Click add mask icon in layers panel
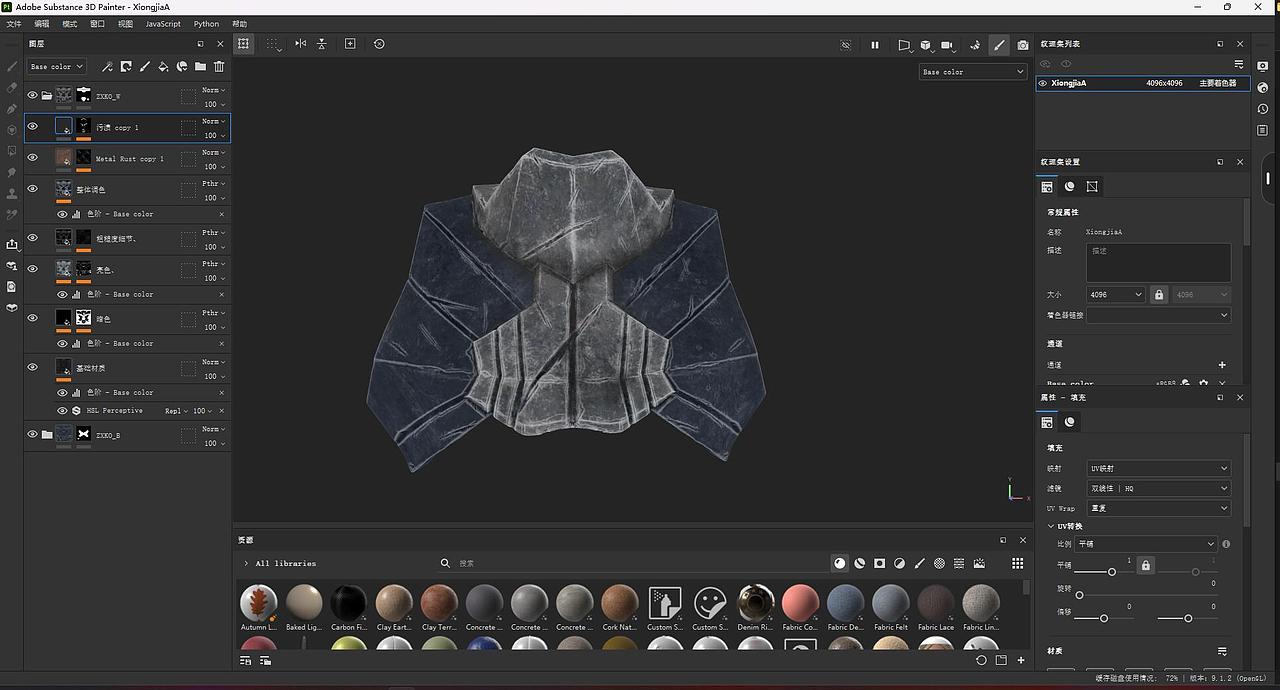The height and width of the screenshot is (690, 1280). point(126,67)
